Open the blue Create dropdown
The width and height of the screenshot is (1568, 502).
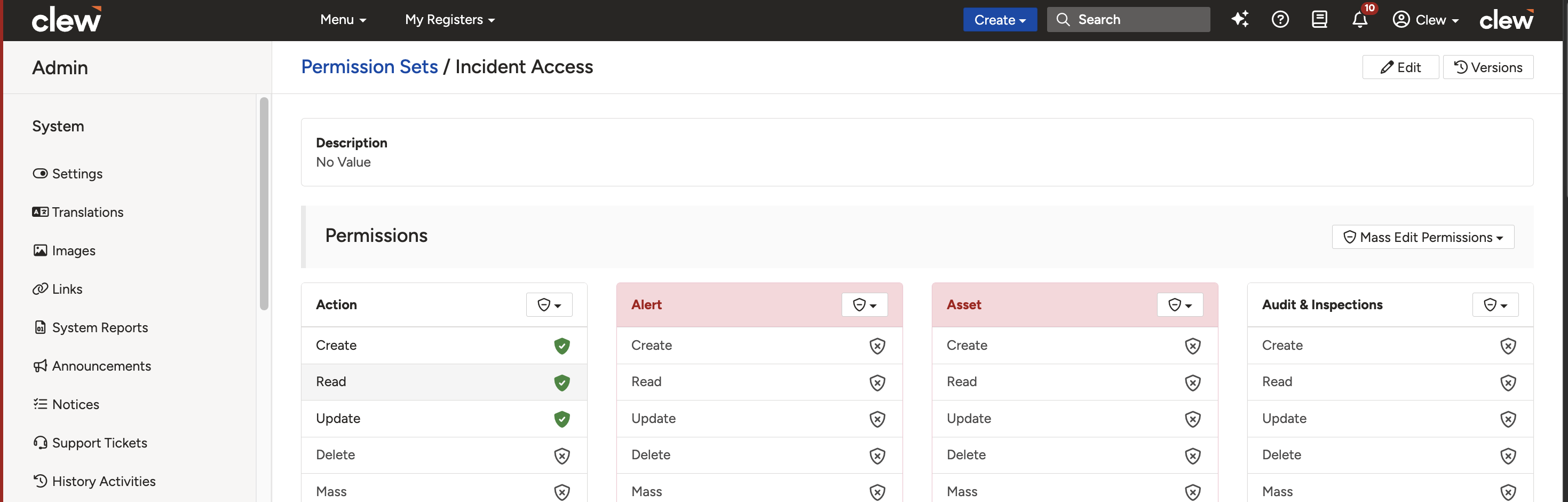(1000, 20)
